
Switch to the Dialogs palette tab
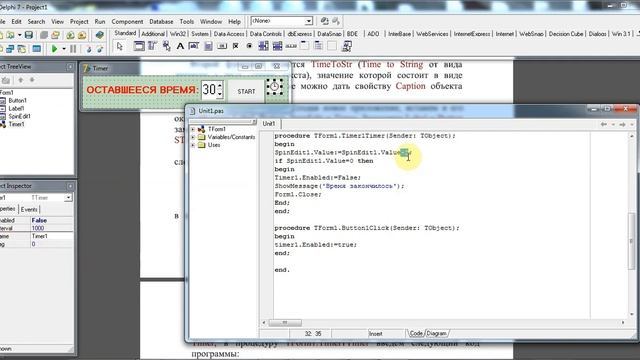tap(598, 34)
